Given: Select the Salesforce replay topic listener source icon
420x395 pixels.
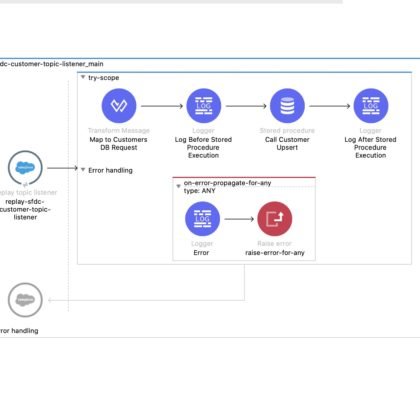Looking at the screenshot, I should point(25,168).
